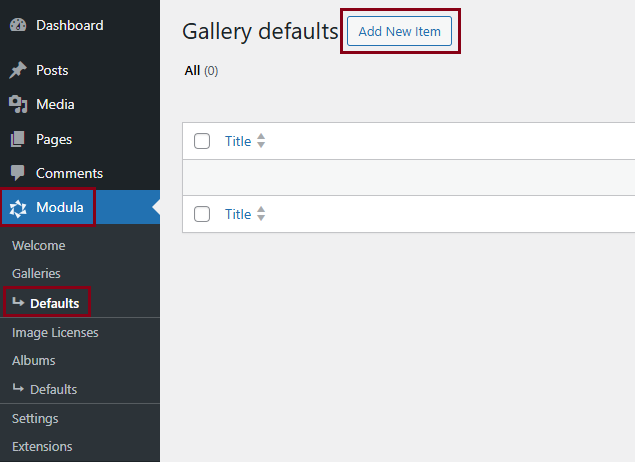Viewport: 635px width, 462px height.
Task: Click the Comments speech bubble icon
Action: 18,173
